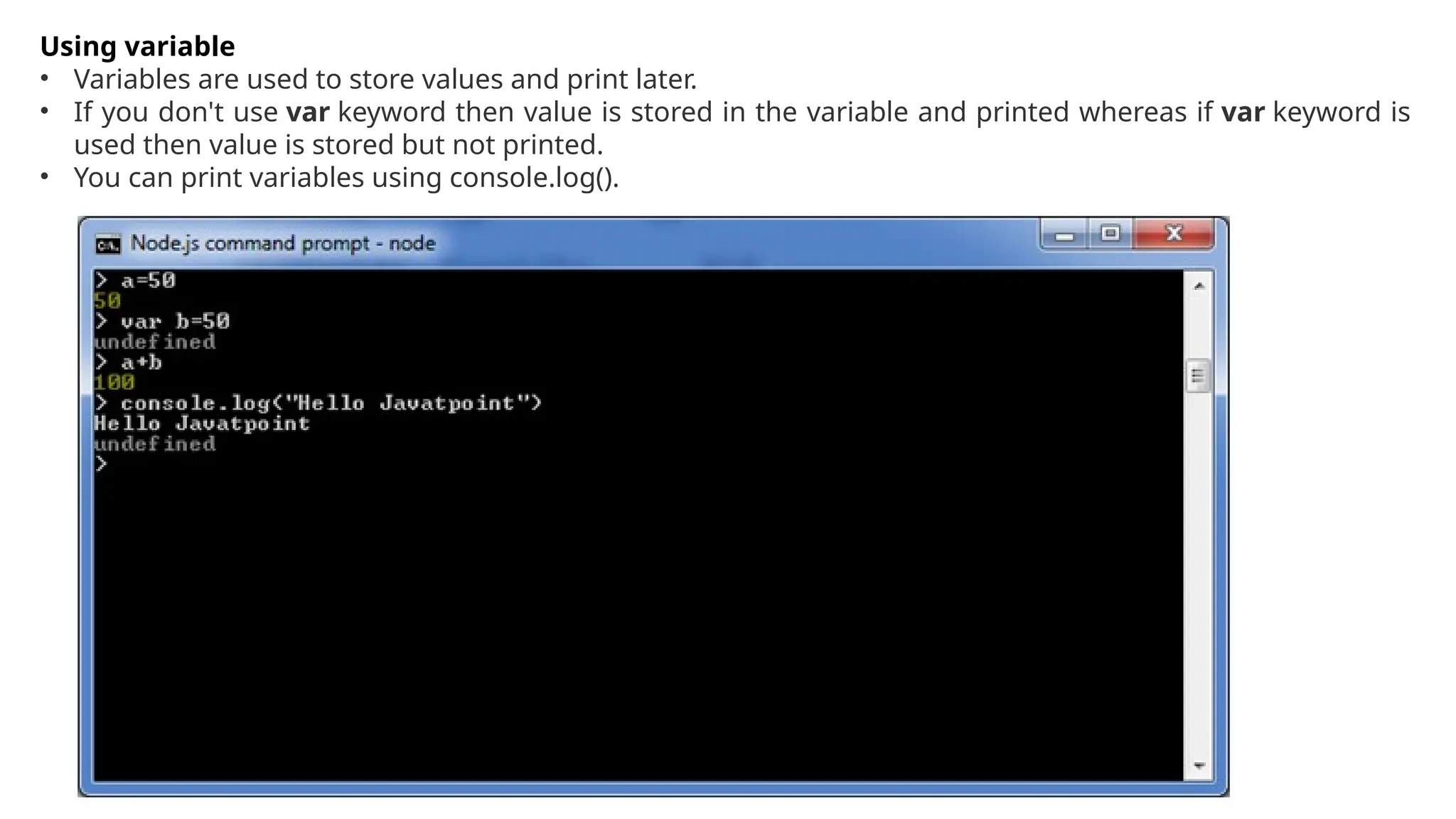The height and width of the screenshot is (819, 1456).
Task: Click the yellow '50' output line
Action: [x=107, y=301]
